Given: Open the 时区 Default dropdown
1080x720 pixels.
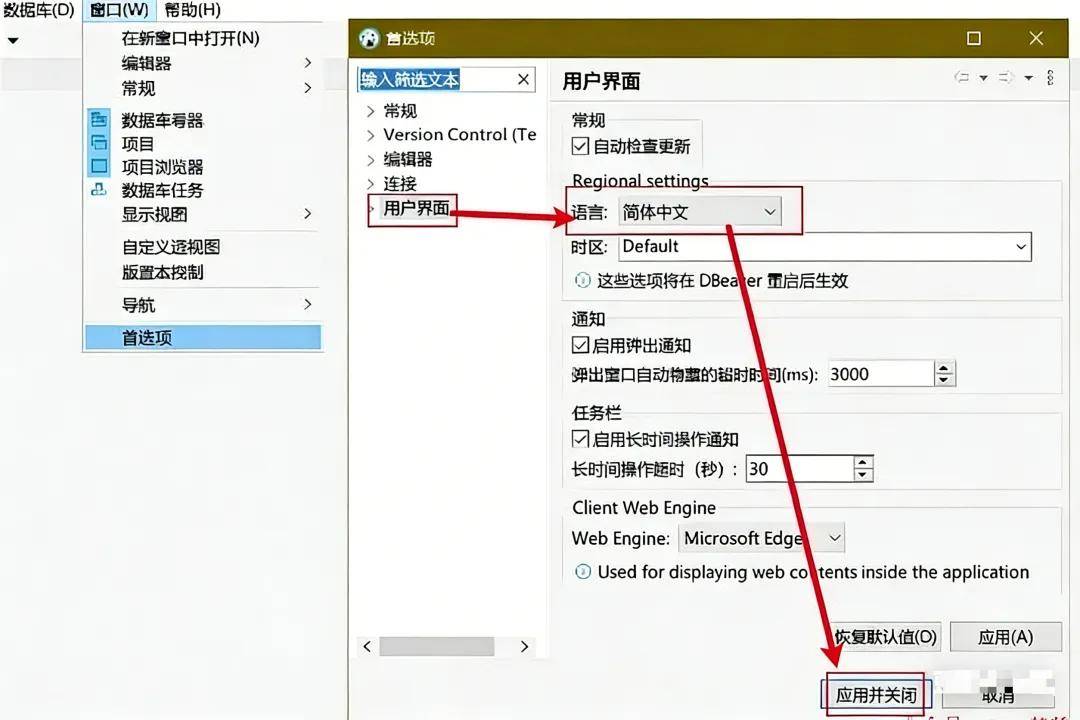Looking at the screenshot, I should pos(825,246).
